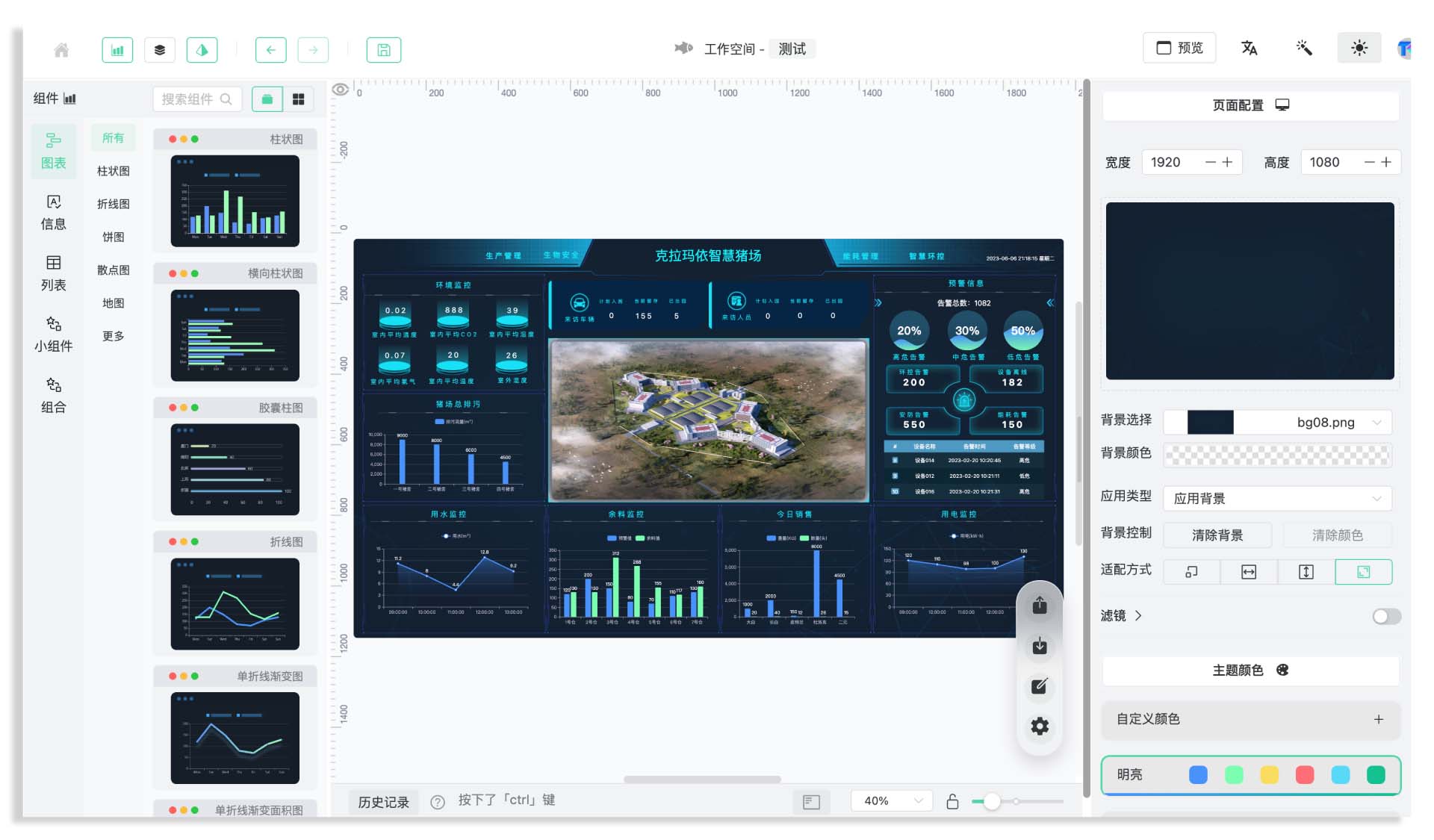The image size is (1434, 840).
Task: Filter charts by 散点图
Action: click(114, 270)
